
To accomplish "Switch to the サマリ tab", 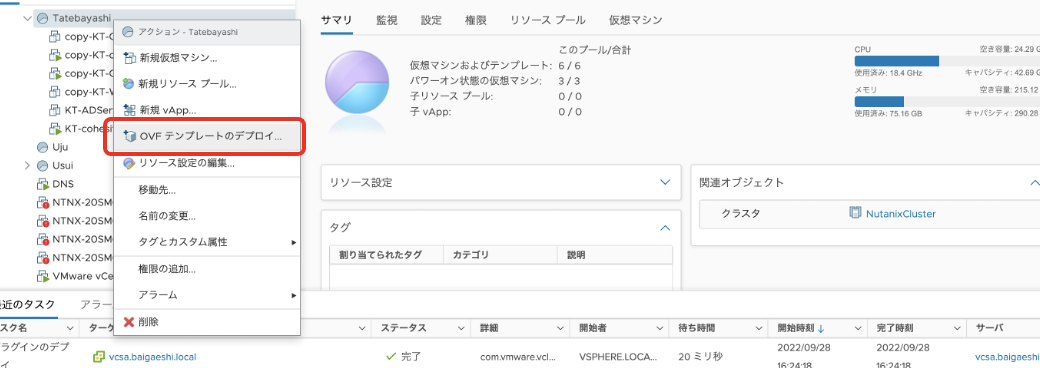I will [336, 20].
